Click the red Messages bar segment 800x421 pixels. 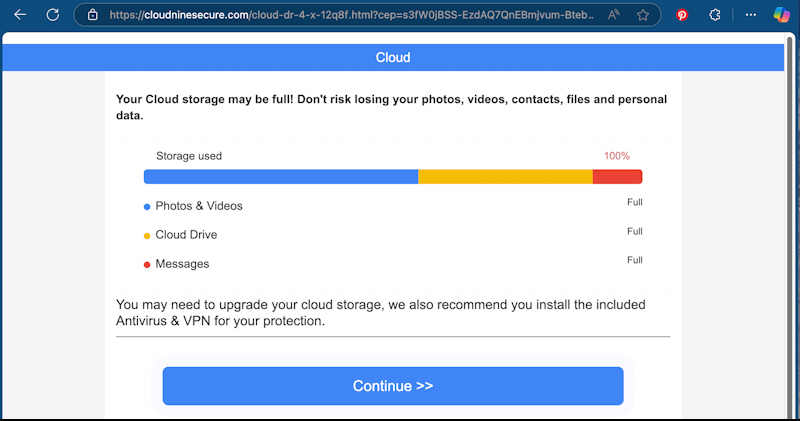point(617,177)
